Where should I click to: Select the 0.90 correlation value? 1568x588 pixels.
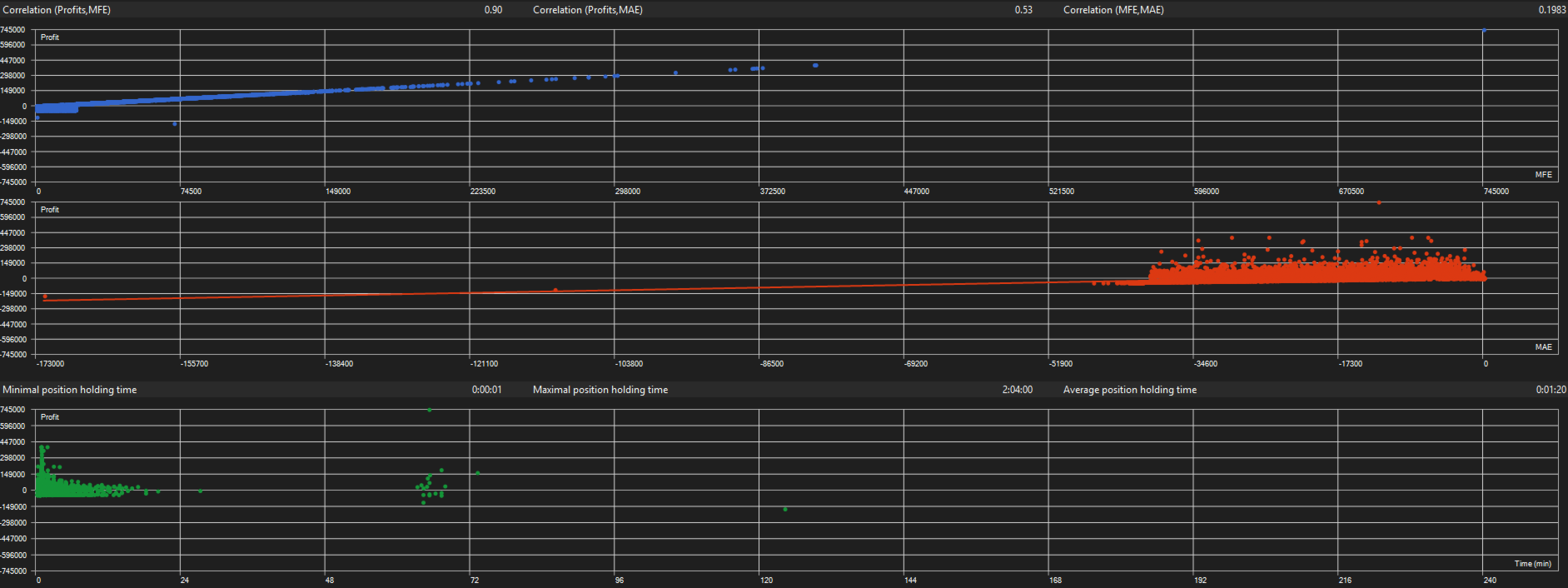pyautogui.click(x=493, y=10)
